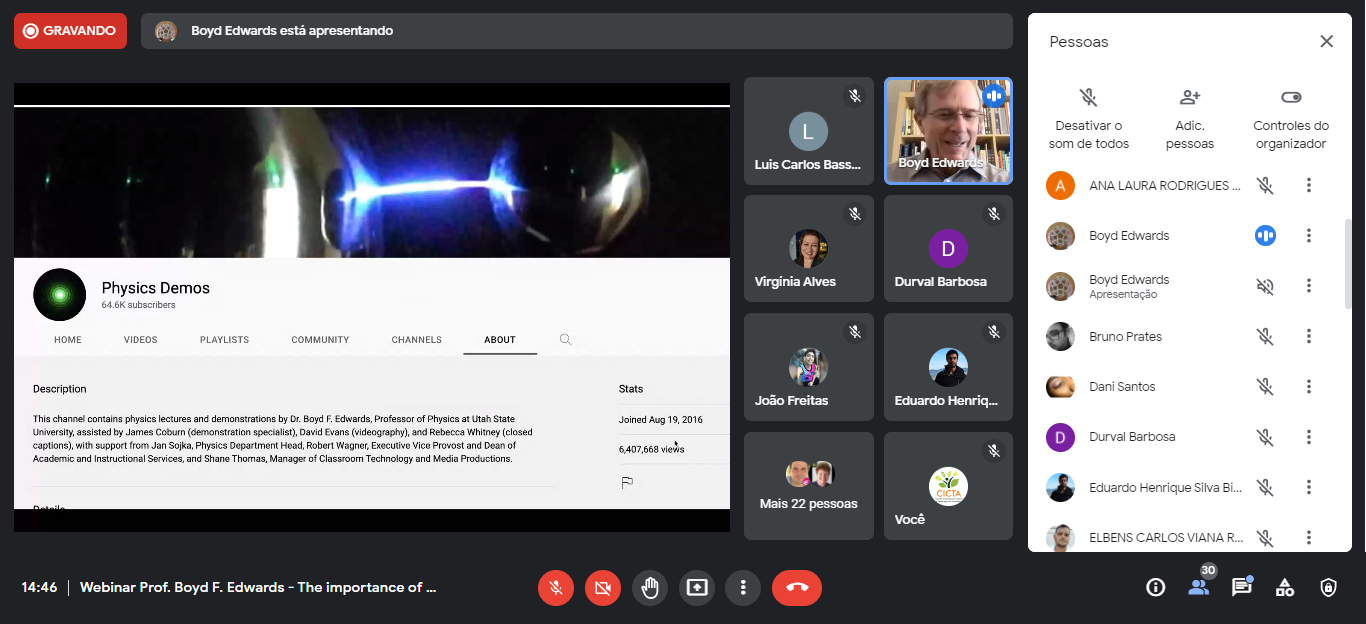Toggle the camera in the bottom toolbar

point(602,588)
